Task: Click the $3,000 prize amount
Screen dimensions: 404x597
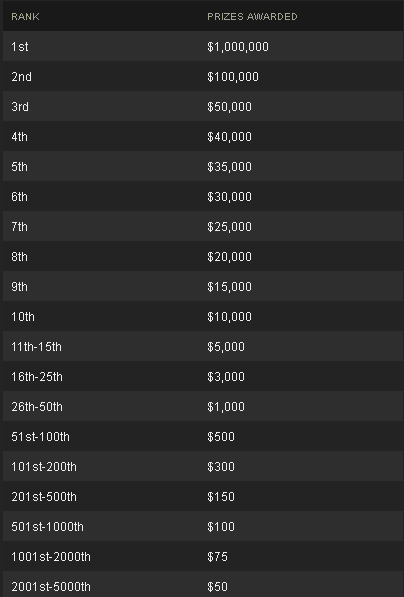Action: 226,377
